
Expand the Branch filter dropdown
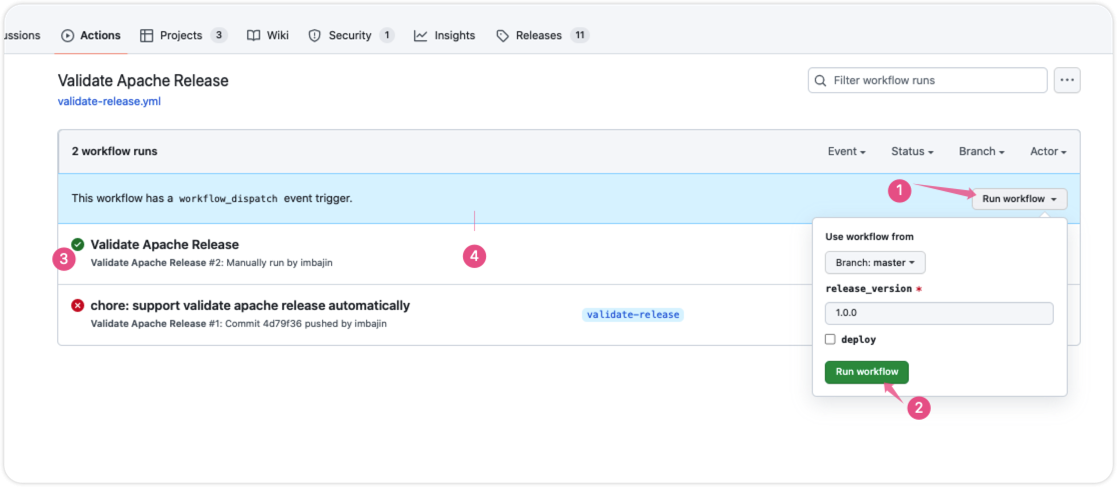pyautogui.click(x=982, y=152)
